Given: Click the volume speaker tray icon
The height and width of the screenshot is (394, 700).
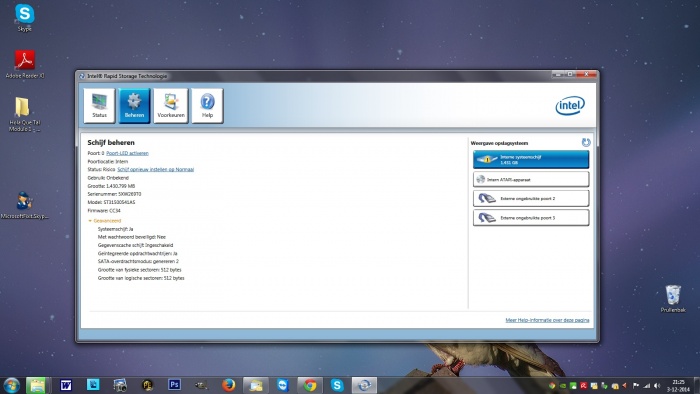Looking at the screenshot, I should pyautogui.click(x=657, y=386).
